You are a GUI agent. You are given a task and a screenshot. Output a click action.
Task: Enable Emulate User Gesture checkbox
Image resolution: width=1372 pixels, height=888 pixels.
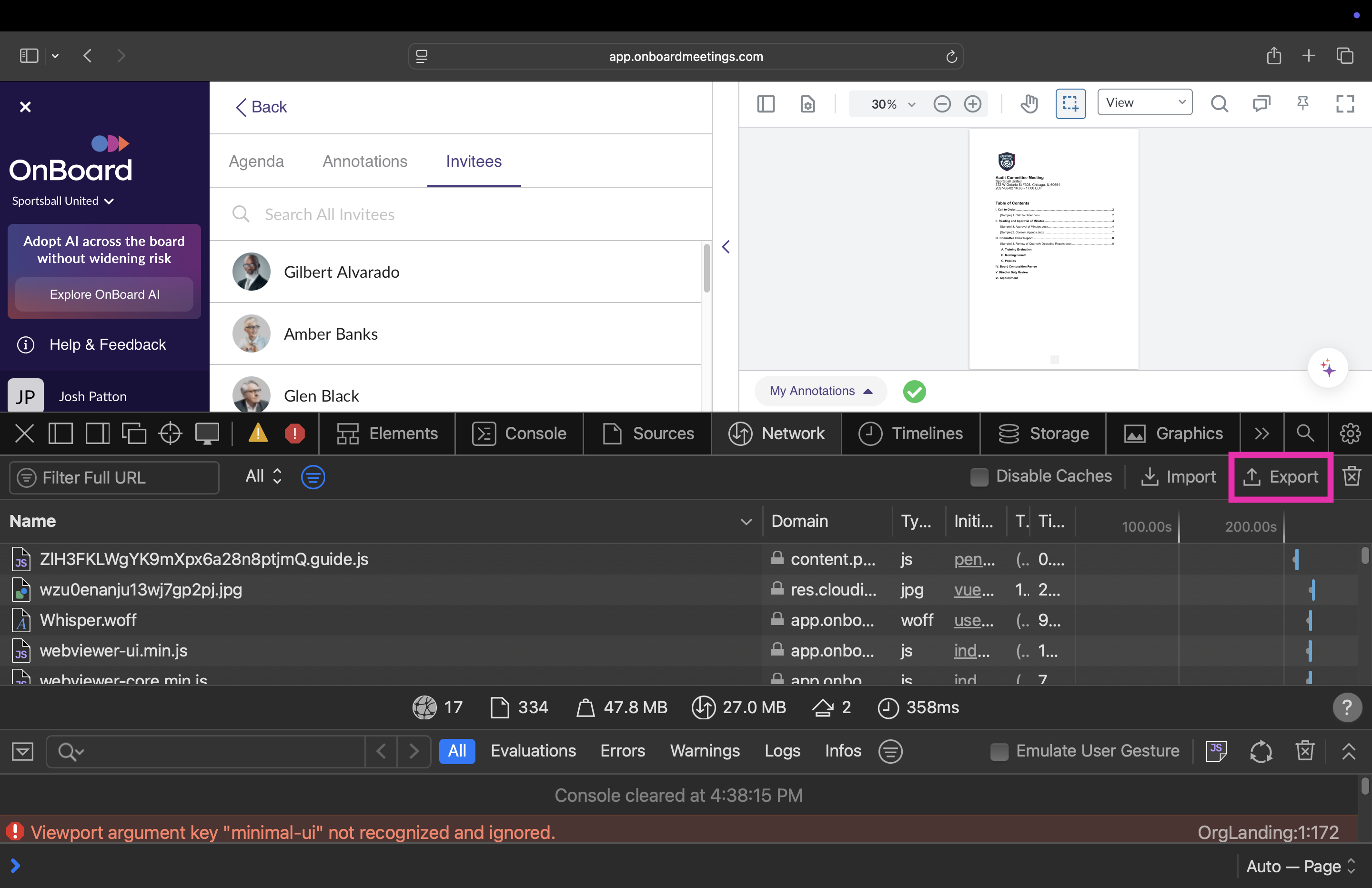tap(999, 751)
